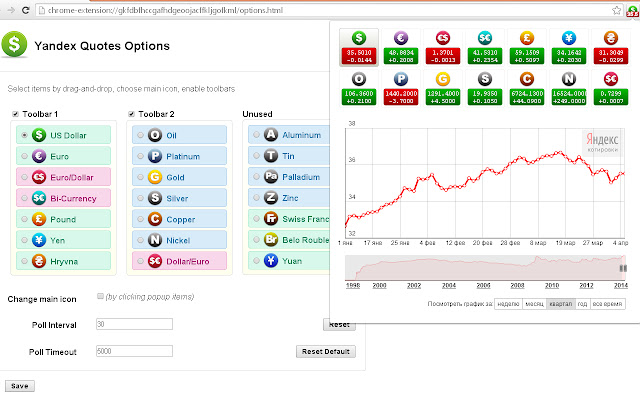640x400 pixels.
Task: Click the Copper tile showing 6734.1300
Action: point(527,88)
